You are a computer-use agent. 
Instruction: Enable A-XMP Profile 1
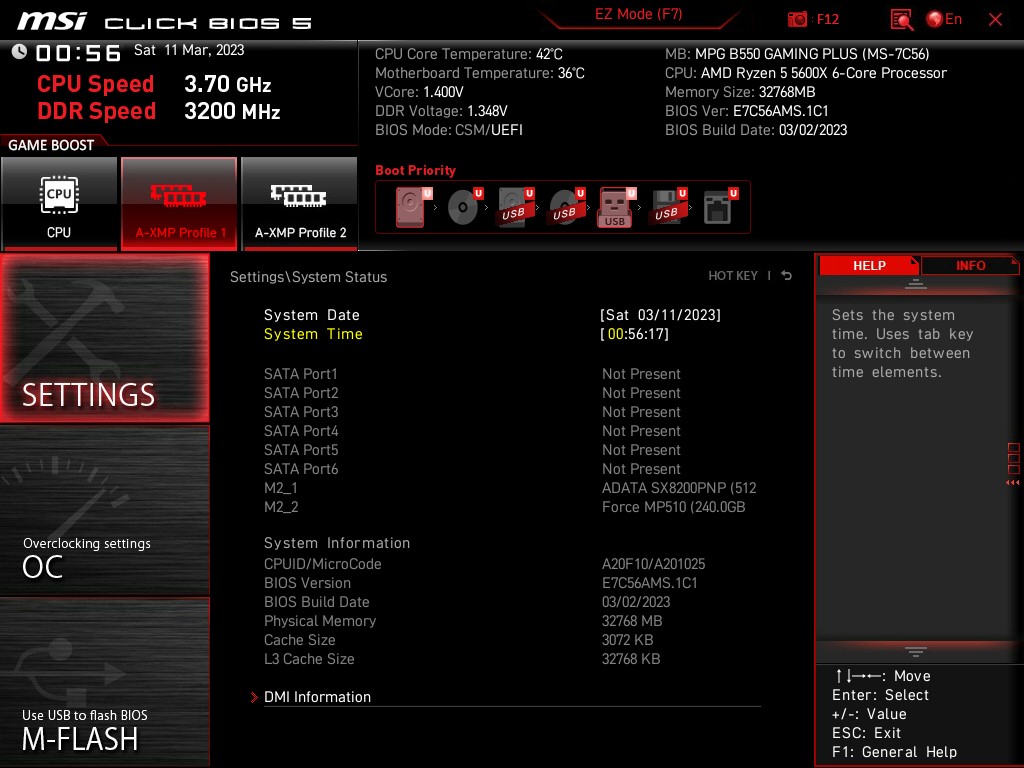tap(179, 203)
